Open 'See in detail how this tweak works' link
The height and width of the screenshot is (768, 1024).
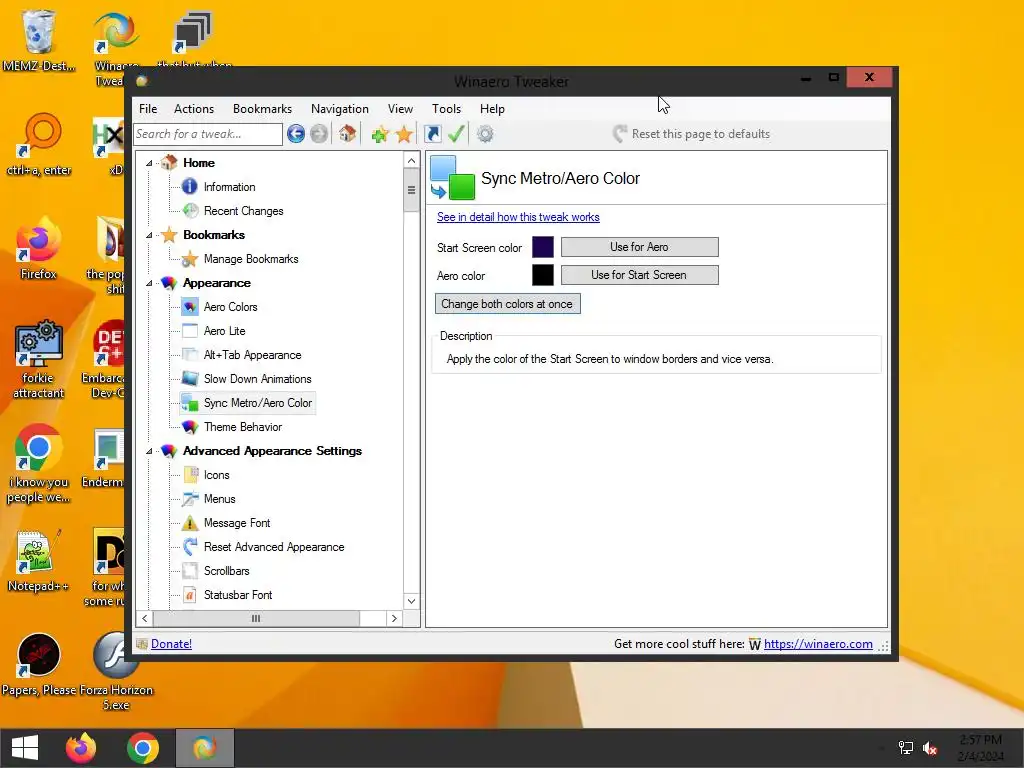coord(518,217)
